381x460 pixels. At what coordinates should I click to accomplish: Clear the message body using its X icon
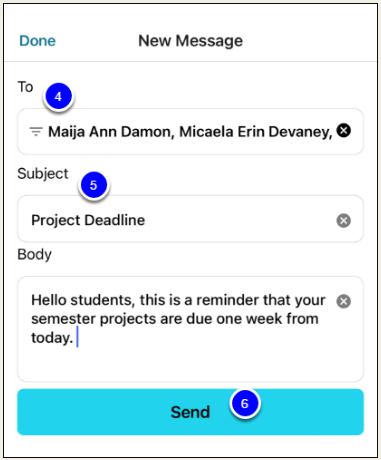[x=344, y=301]
